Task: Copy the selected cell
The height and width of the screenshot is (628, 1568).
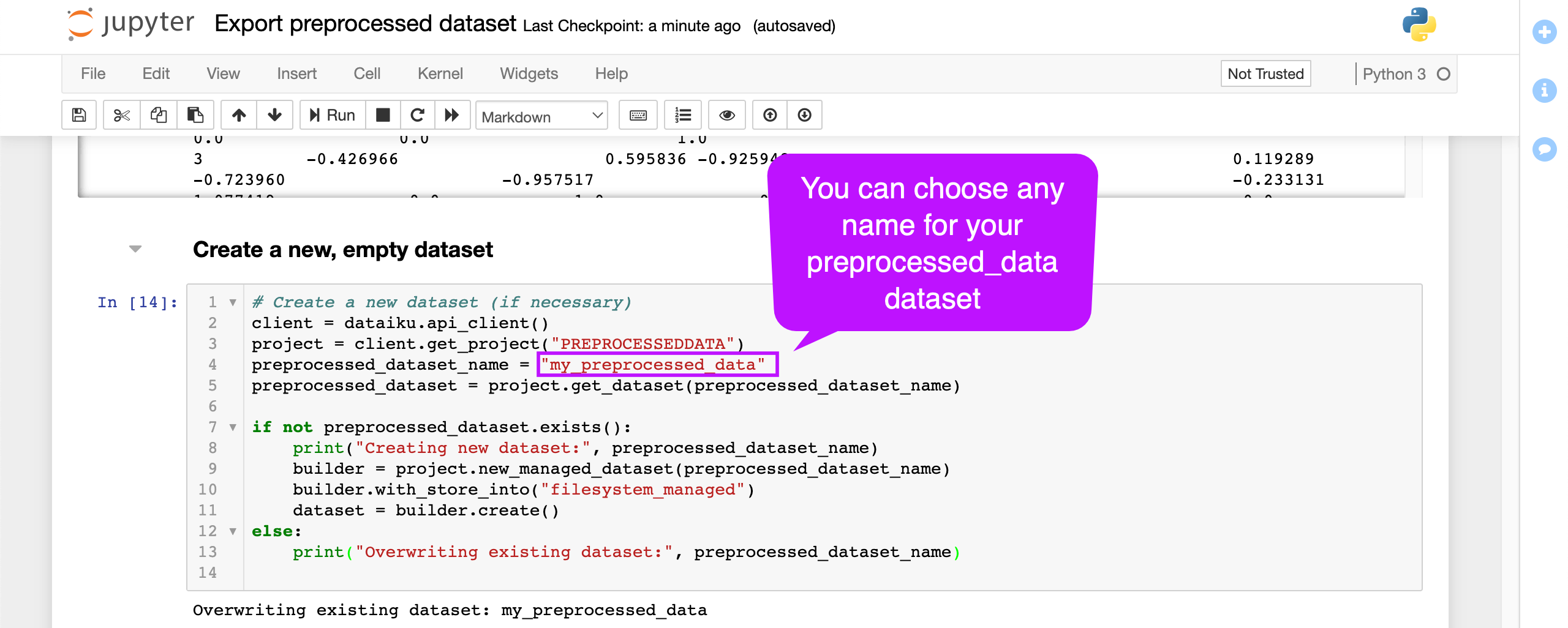Action: pyautogui.click(x=158, y=115)
